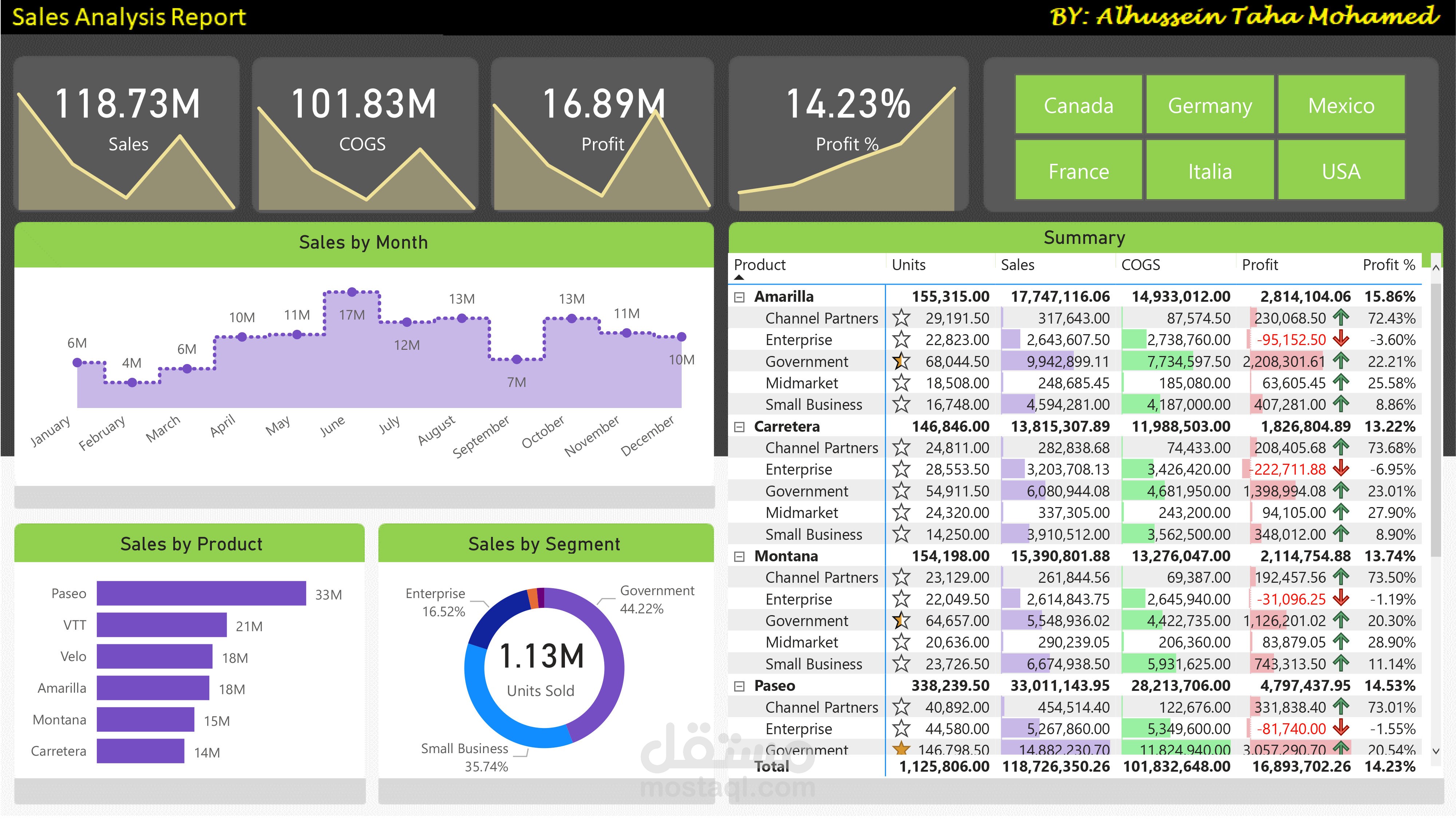
Task: Click star icon for Amarilla Government row
Action: pyautogui.click(x=901, y=361)
